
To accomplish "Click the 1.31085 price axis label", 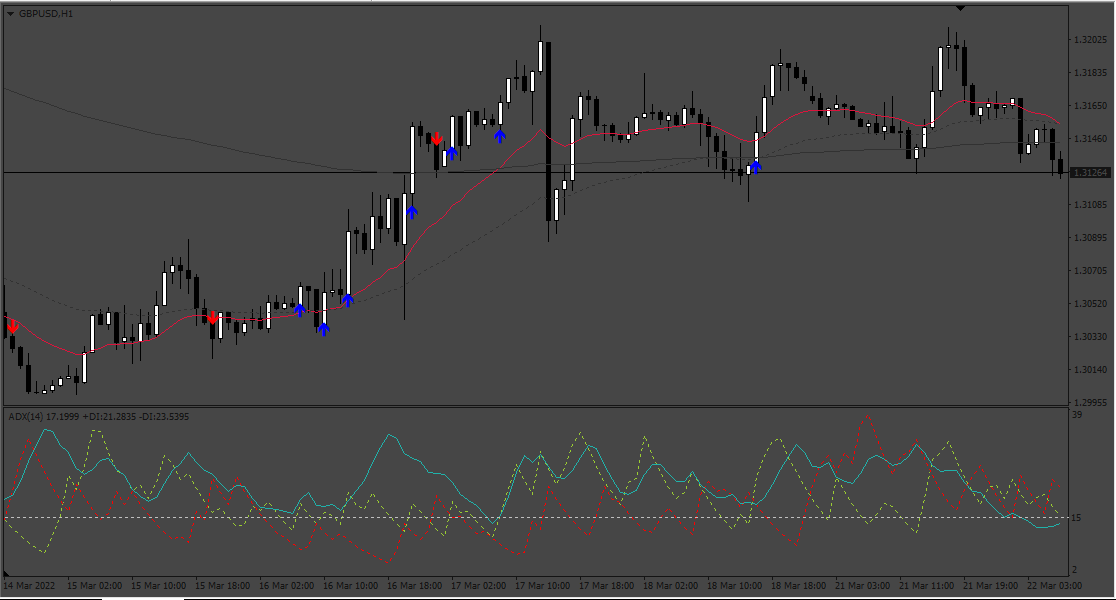I will (x=1090, y=205).
